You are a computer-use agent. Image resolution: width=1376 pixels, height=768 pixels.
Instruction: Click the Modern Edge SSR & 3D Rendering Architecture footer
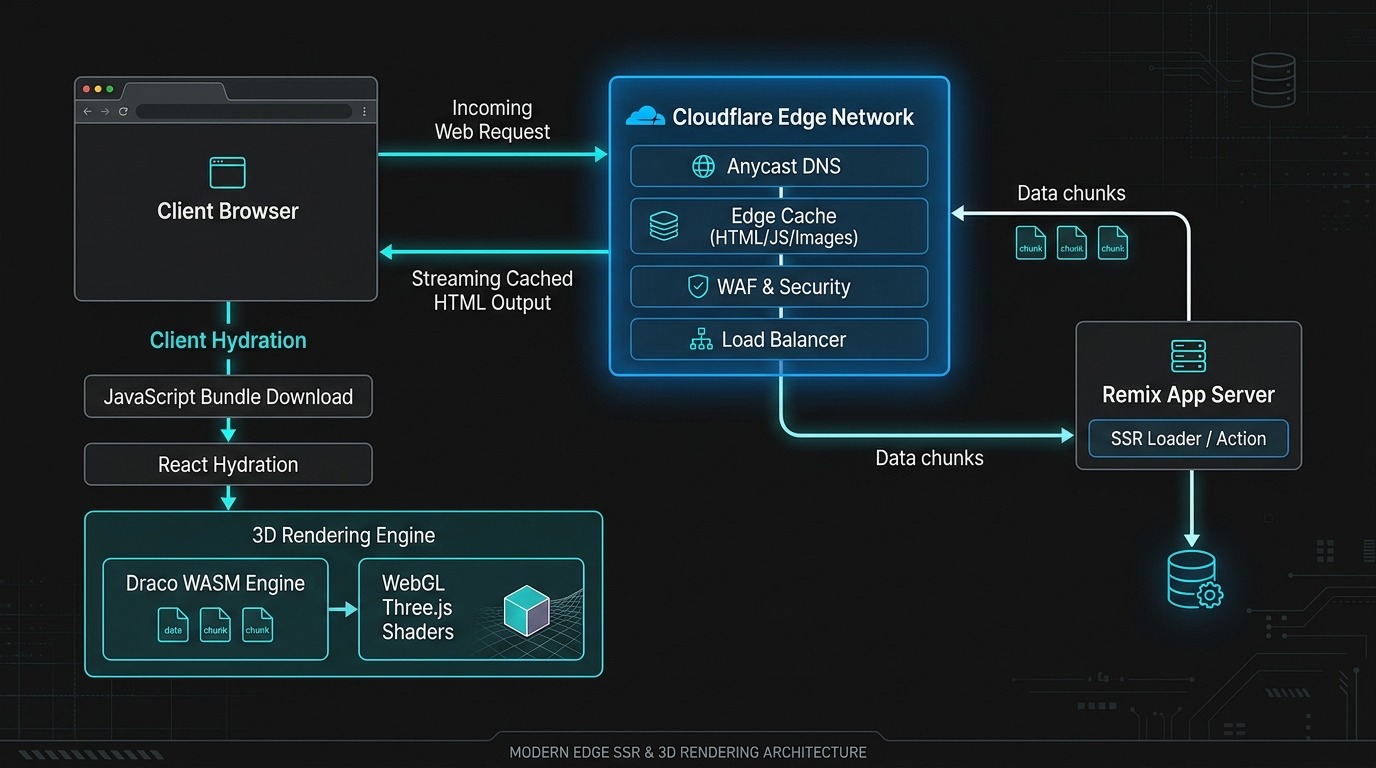[688, 752]
